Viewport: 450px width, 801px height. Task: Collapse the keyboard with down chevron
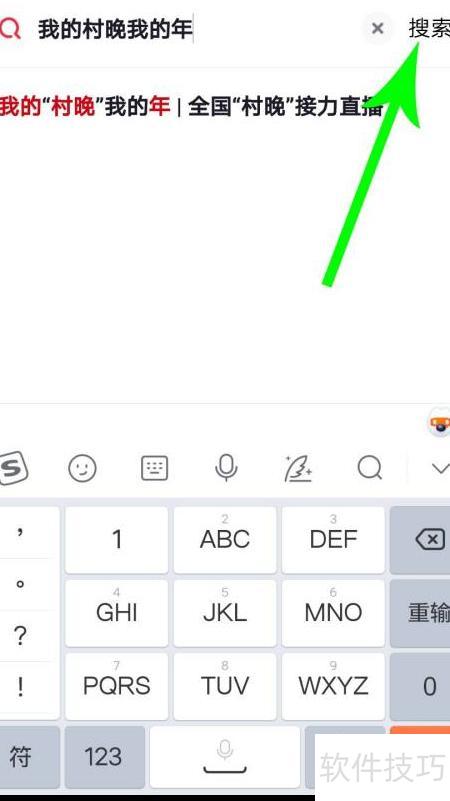[x=440, y=468]
